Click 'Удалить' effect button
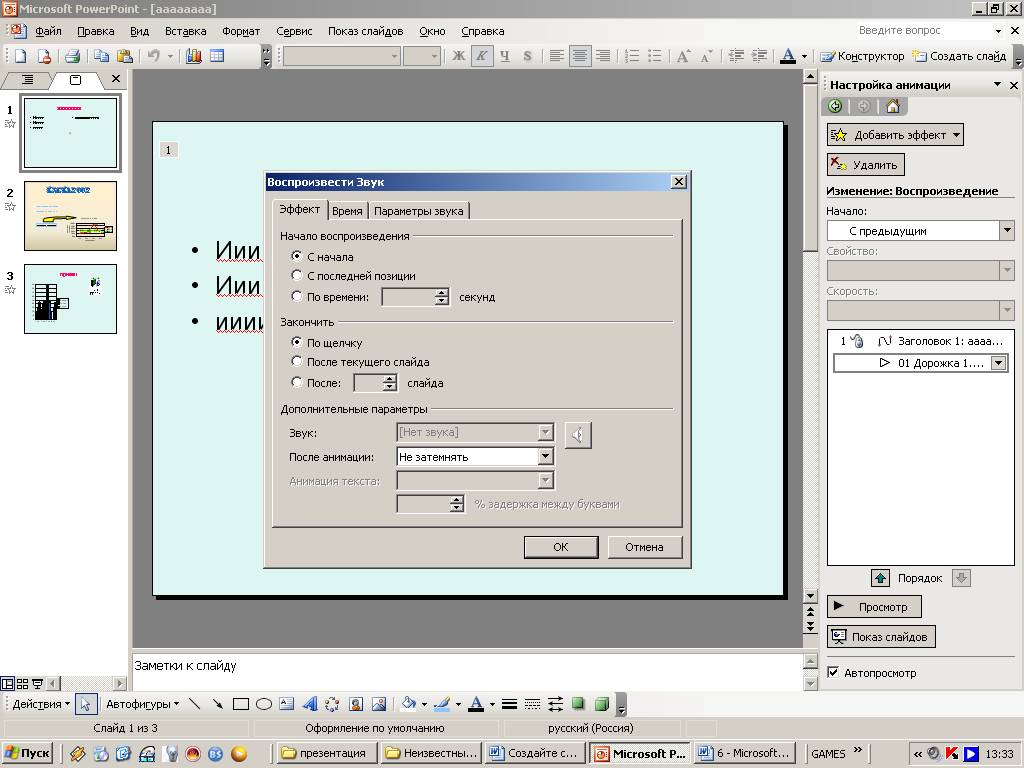This screenshot has width=1024, height=768. point(866,165)
